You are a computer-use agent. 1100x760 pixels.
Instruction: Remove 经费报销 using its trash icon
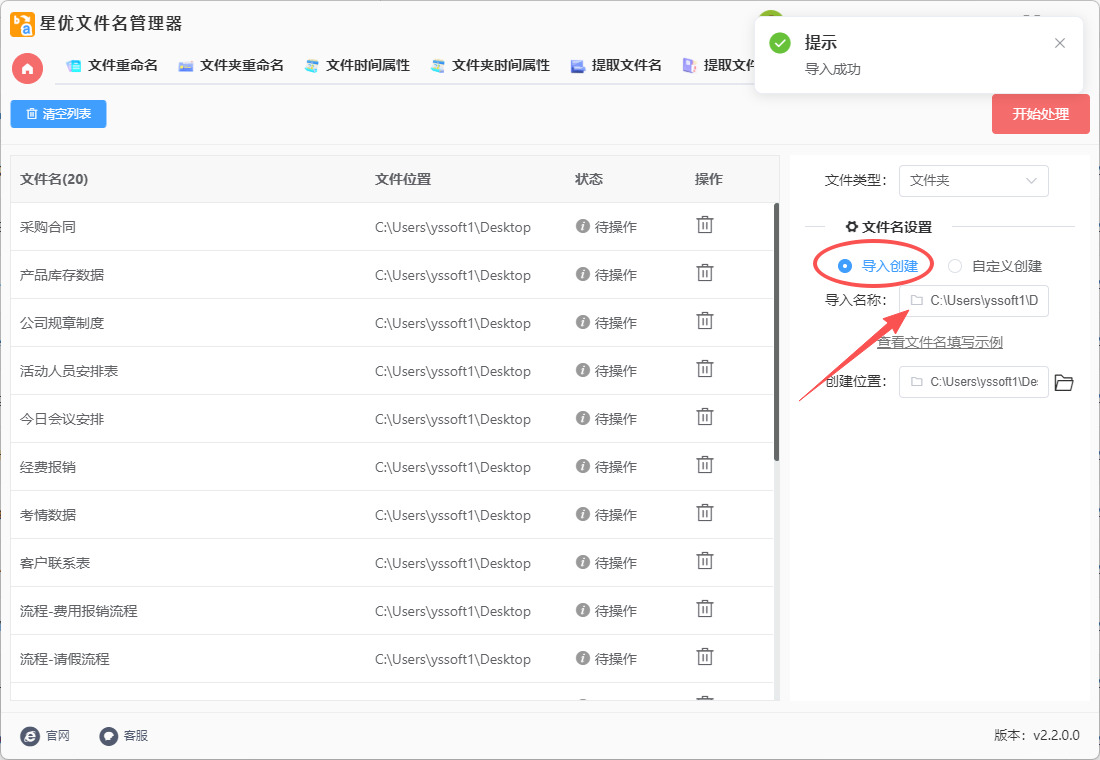705,466
